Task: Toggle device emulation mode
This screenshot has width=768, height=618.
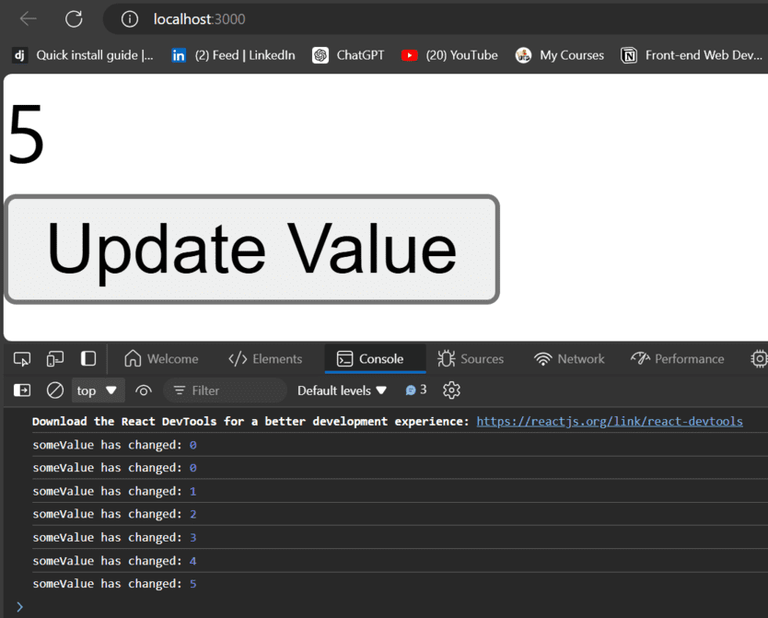Action: tap(55, 359)
